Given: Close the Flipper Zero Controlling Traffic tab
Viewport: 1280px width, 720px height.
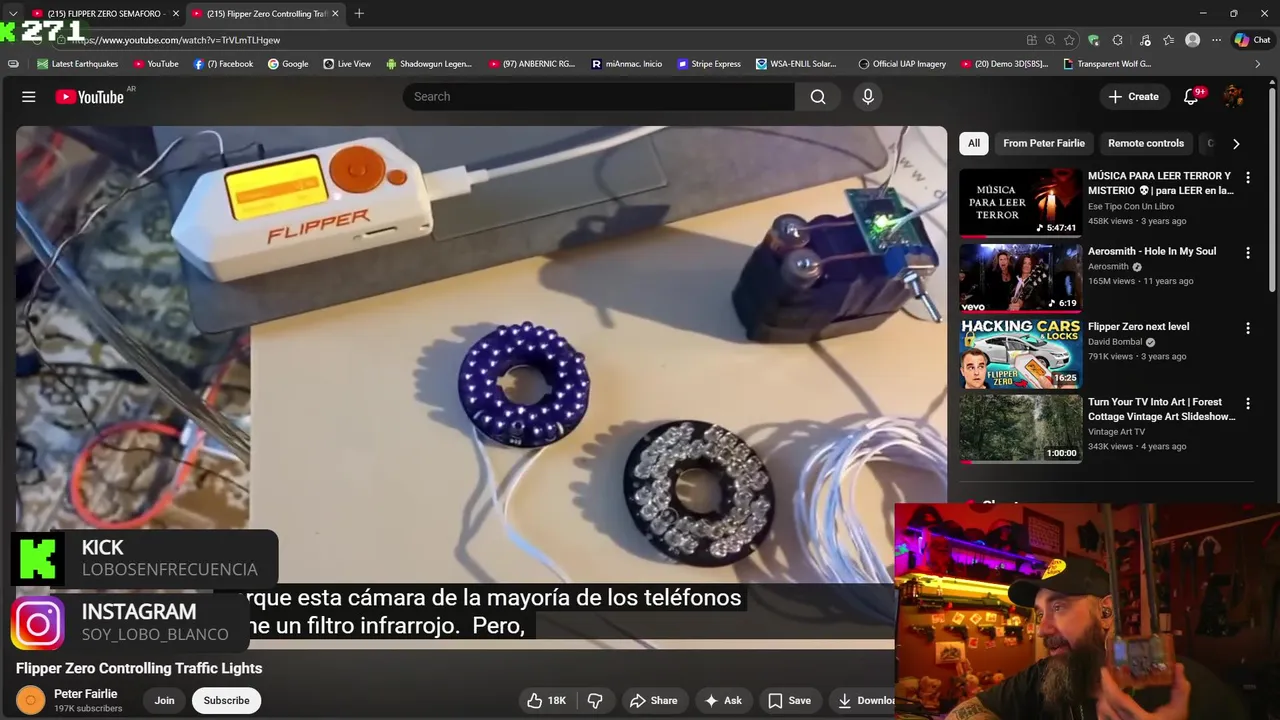Looking at the screenshot, I should click(335, 14).
